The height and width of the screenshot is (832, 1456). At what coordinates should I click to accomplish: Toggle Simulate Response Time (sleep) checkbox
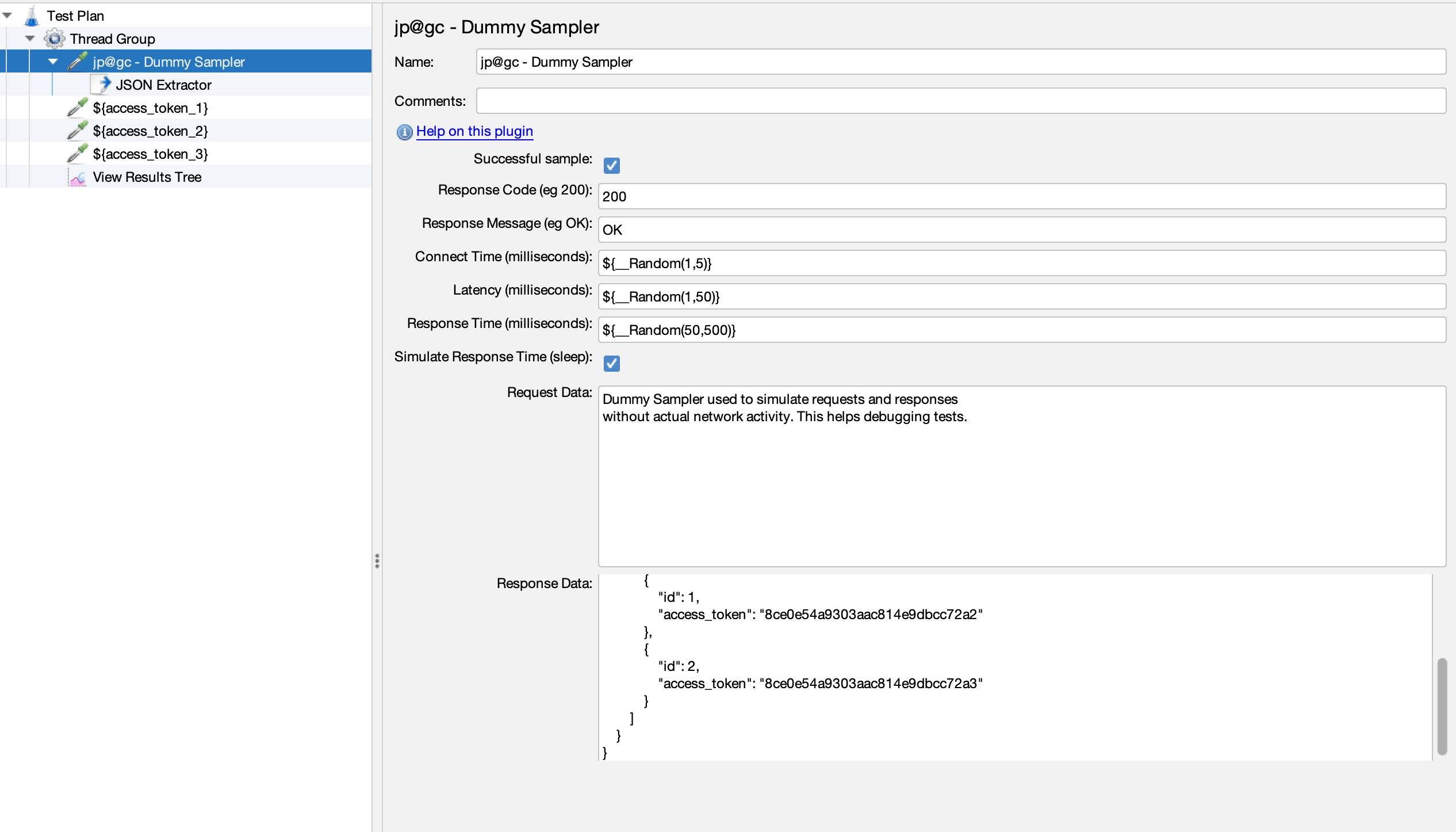(x=611, y=364)
